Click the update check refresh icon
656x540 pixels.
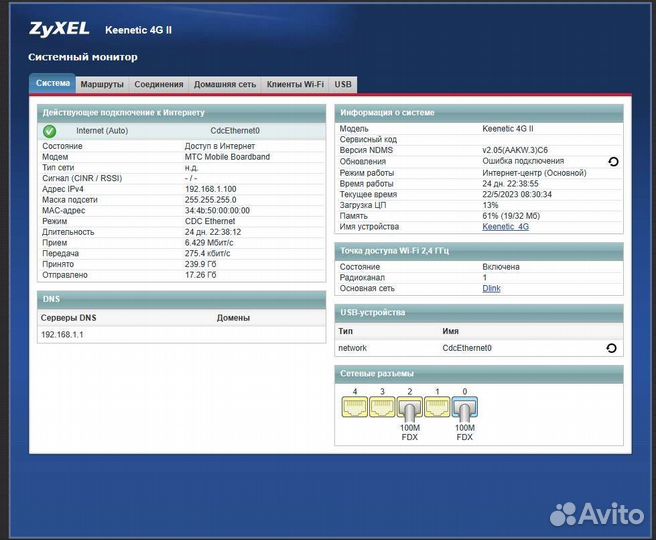(613, 161)
